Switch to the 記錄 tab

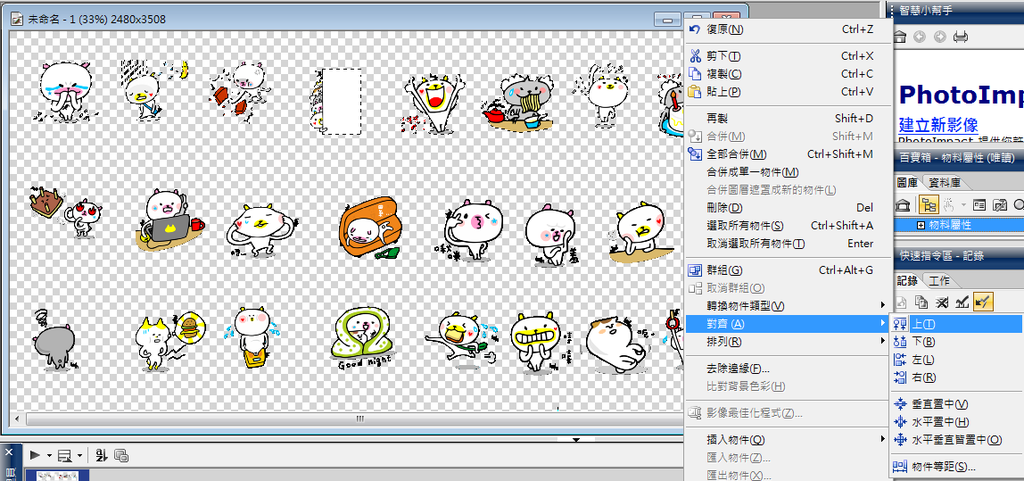coord(907,281)
